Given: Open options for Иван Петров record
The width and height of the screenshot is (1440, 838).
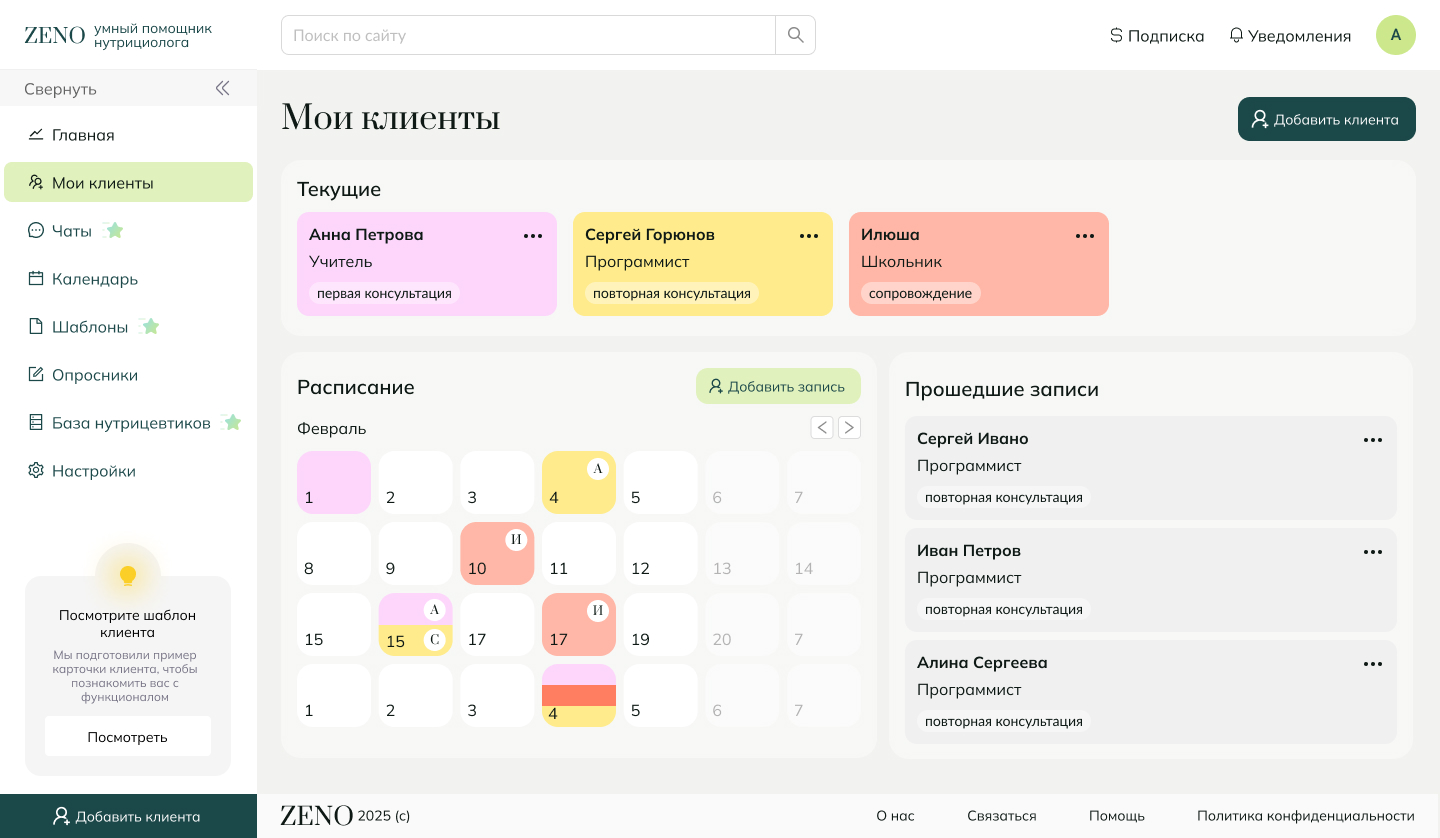Looking at the screenshot, I should (x=1373, y=552).
